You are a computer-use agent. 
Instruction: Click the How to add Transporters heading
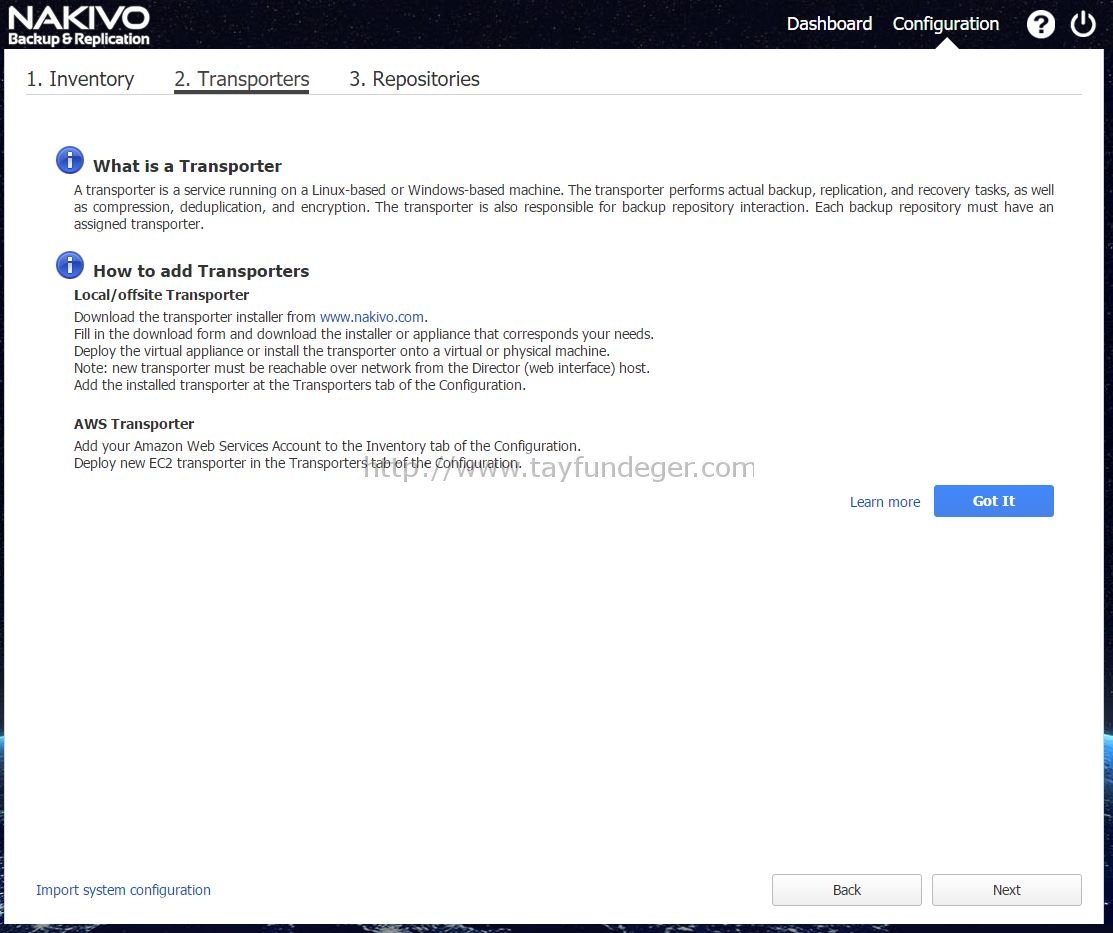pos(201,271)
